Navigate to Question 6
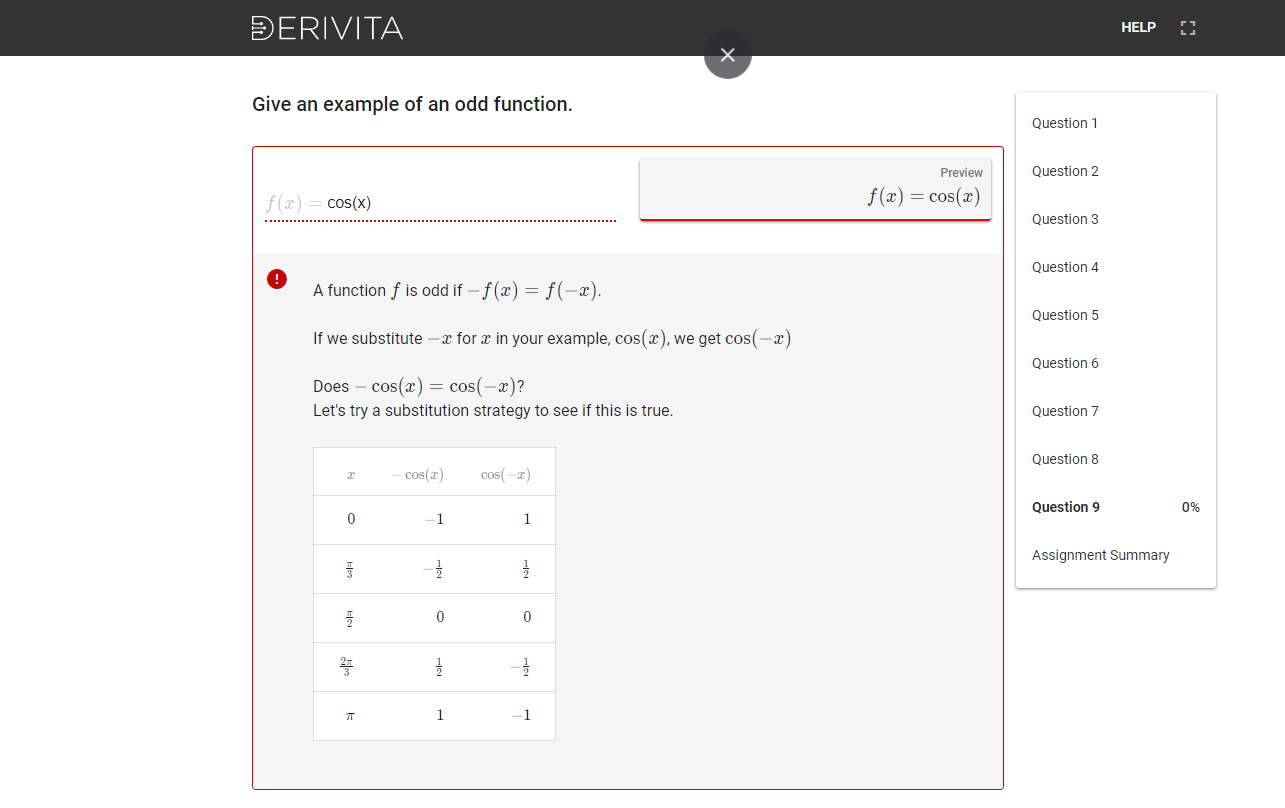 [1064, 362]
